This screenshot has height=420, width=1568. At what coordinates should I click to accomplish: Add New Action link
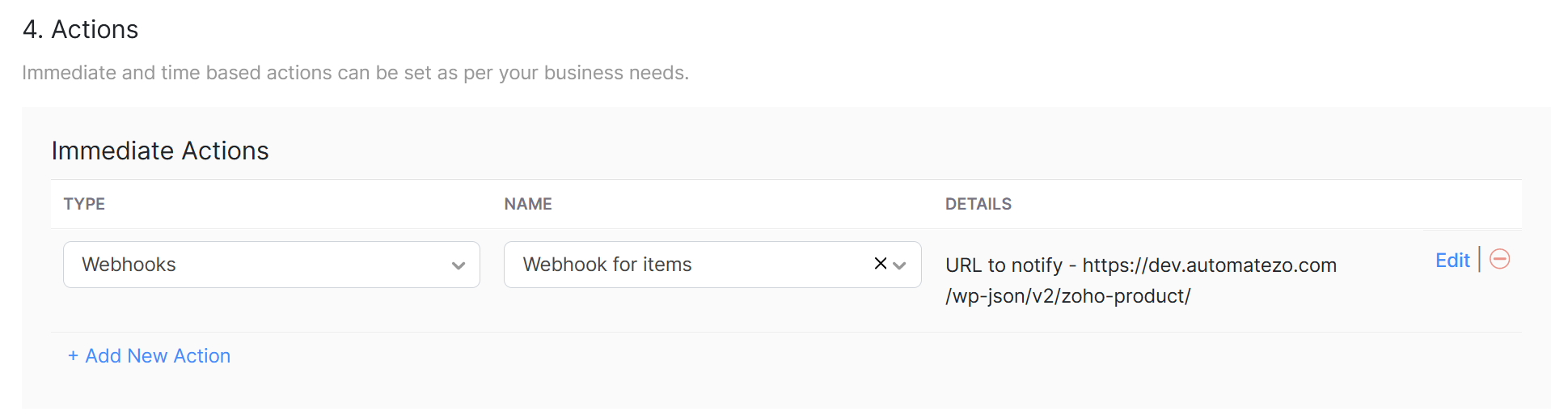[150, 356]
